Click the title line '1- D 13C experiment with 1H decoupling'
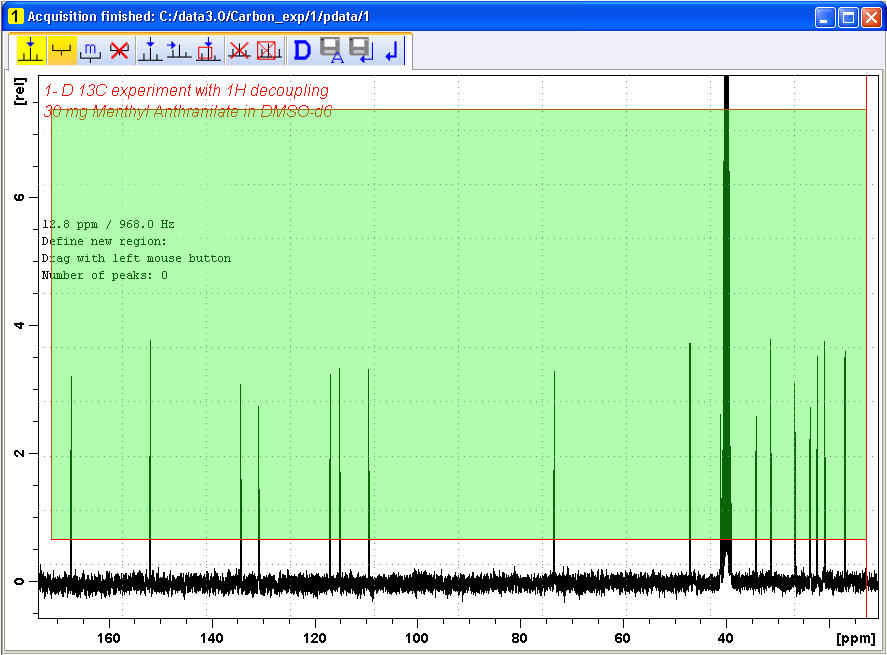887x655 pixels. coord(187,91)
